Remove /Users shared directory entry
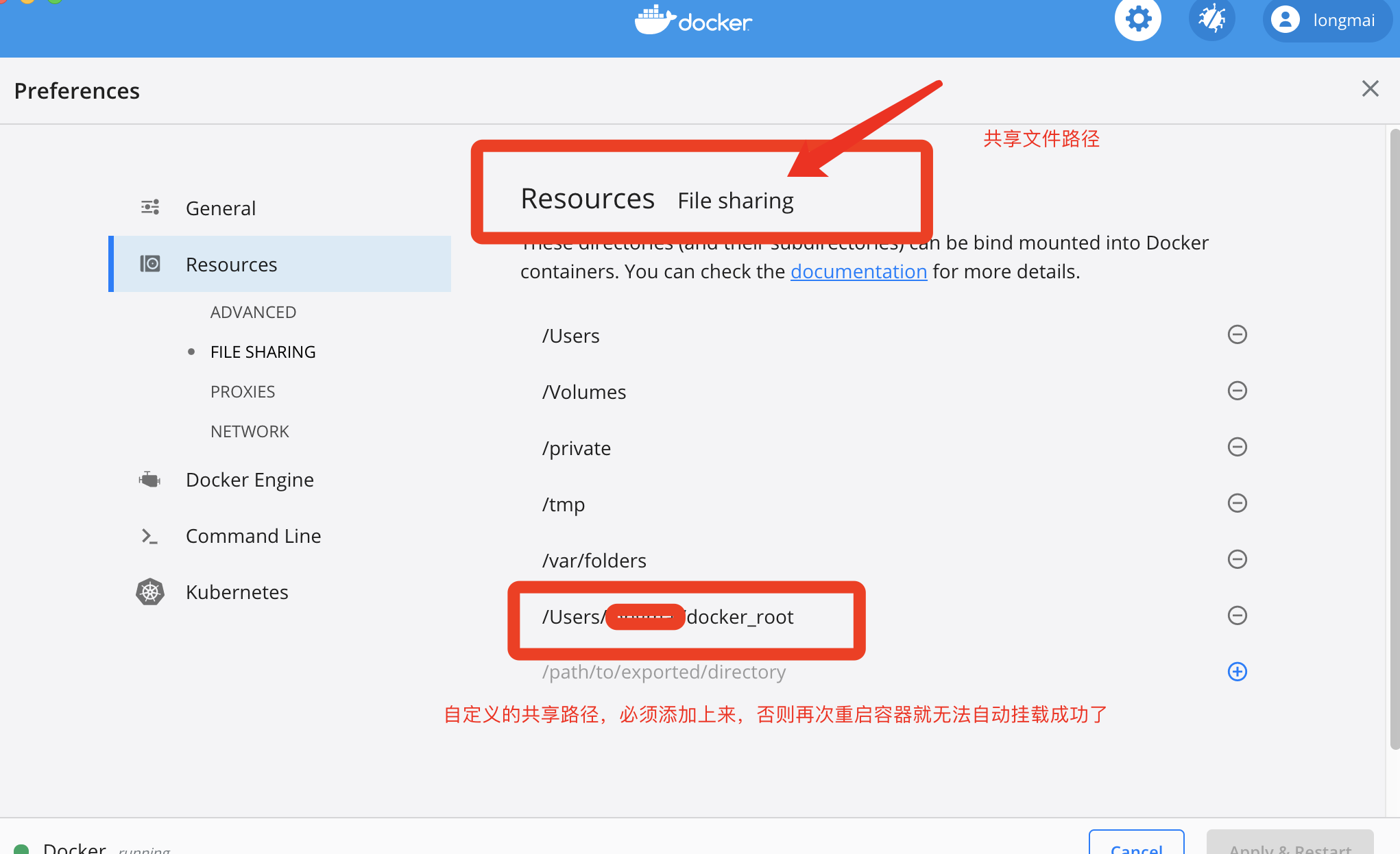 point(1238,335)
